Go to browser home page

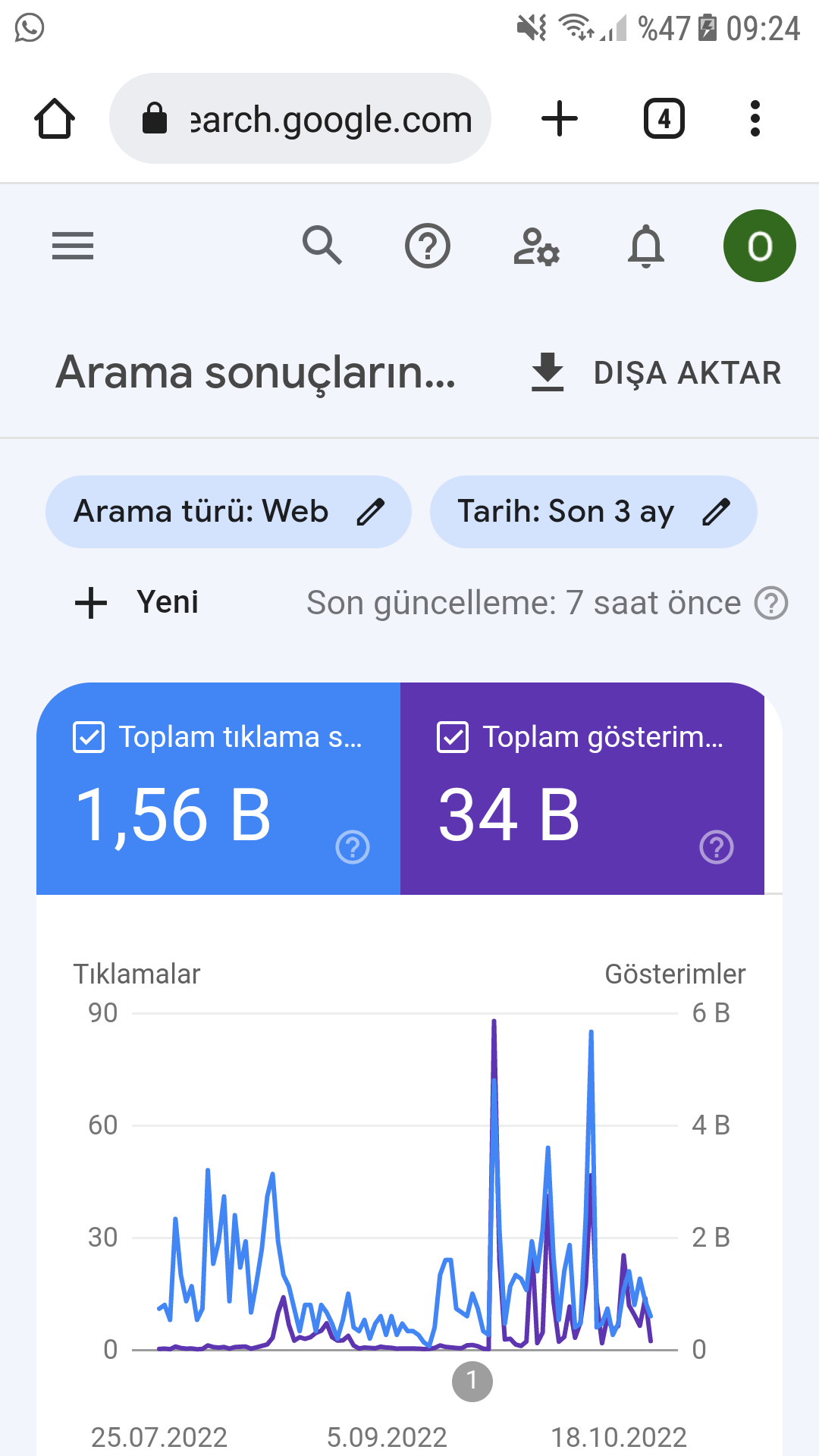pos(55,118)
